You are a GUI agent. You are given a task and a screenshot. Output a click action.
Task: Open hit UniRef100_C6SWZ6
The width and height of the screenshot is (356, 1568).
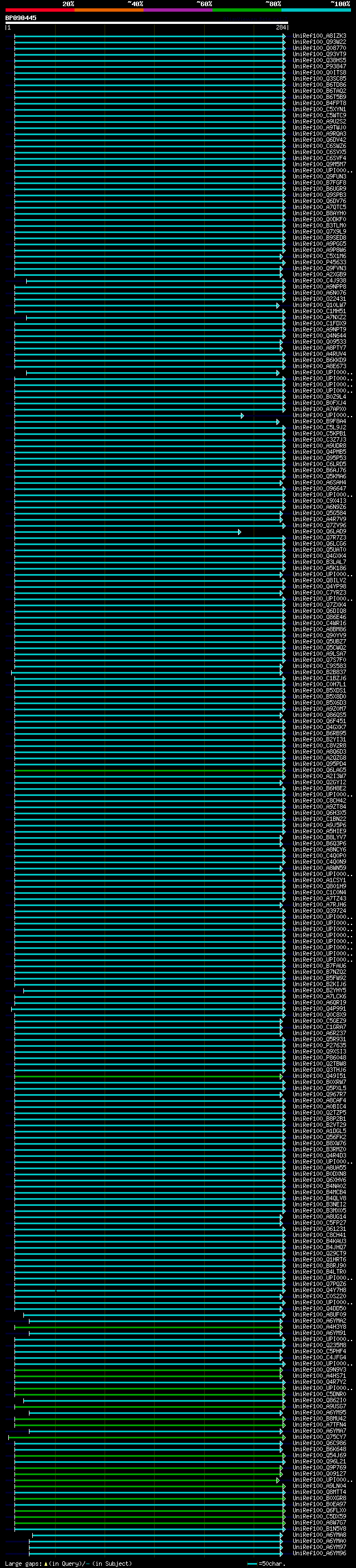[x=319, y=146]
